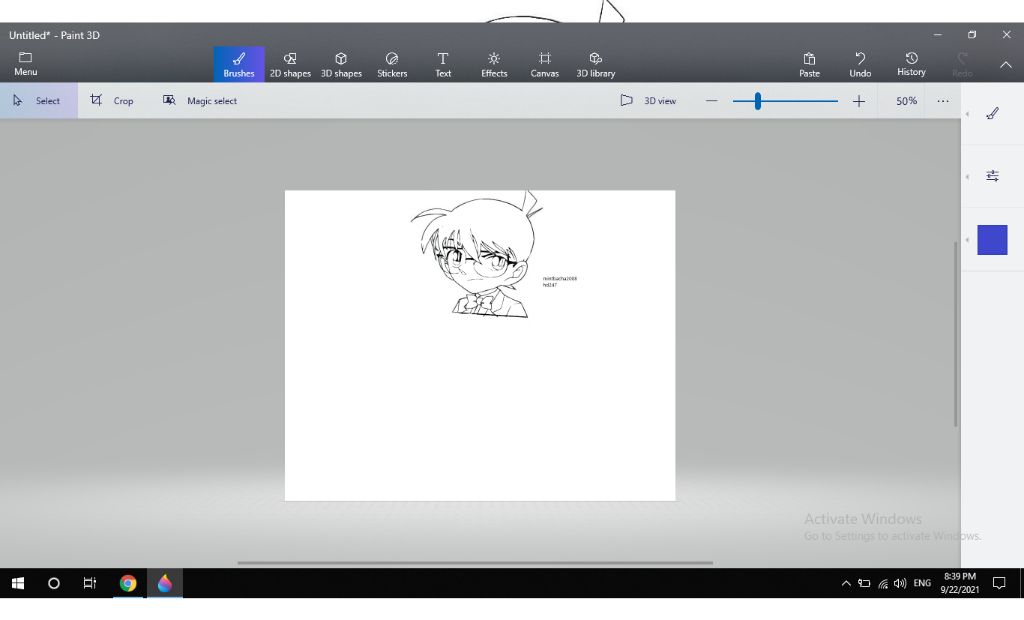Open the History panel
Viewport: 1024px width, 620px height.
(911, 64)
